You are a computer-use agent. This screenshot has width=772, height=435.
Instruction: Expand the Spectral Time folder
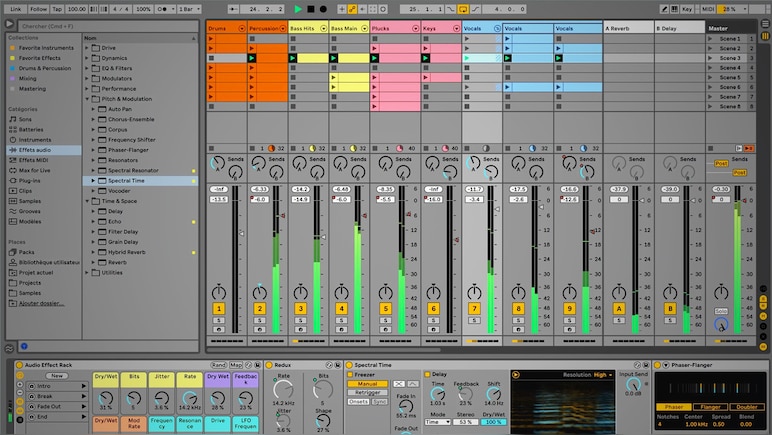coord(93,181)
